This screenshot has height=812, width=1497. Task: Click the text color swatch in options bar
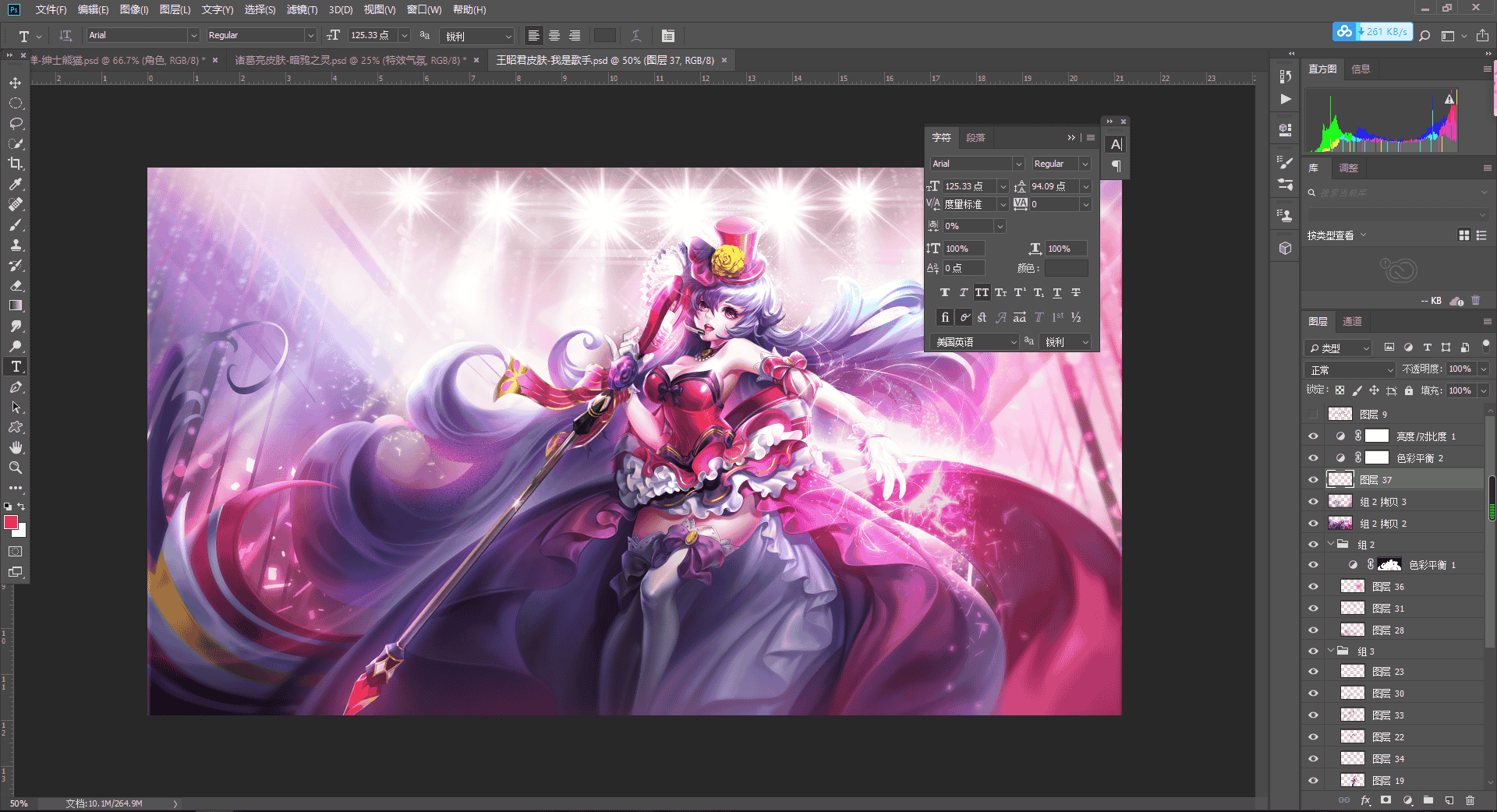pyautogui.click(x=604, y=36)
